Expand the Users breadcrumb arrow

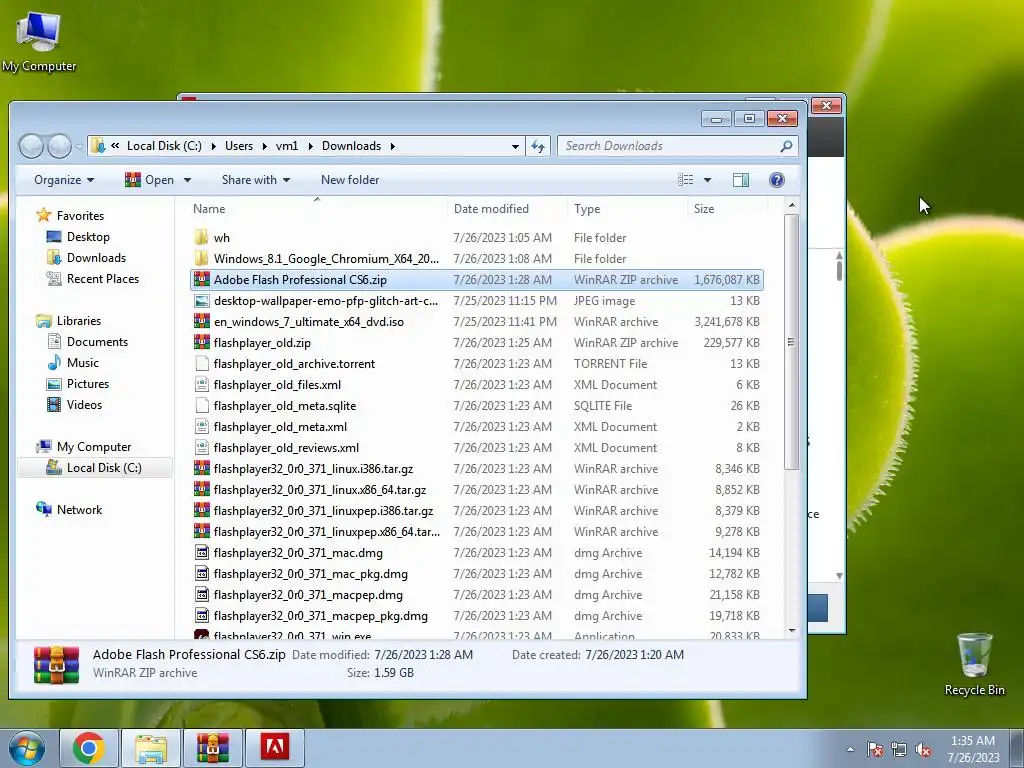[x=264, y=146]
